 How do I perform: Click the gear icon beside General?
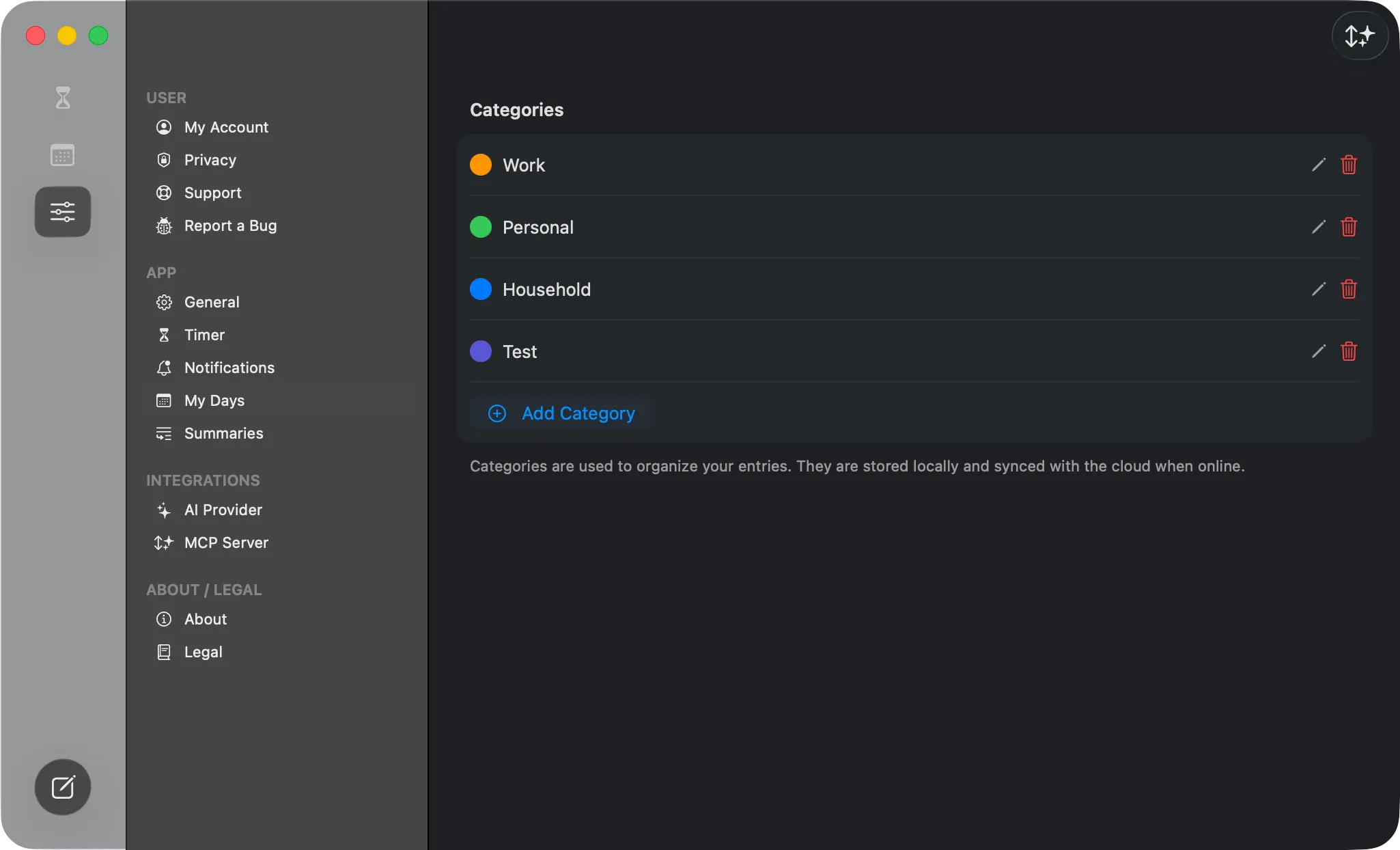coord(164,302)
